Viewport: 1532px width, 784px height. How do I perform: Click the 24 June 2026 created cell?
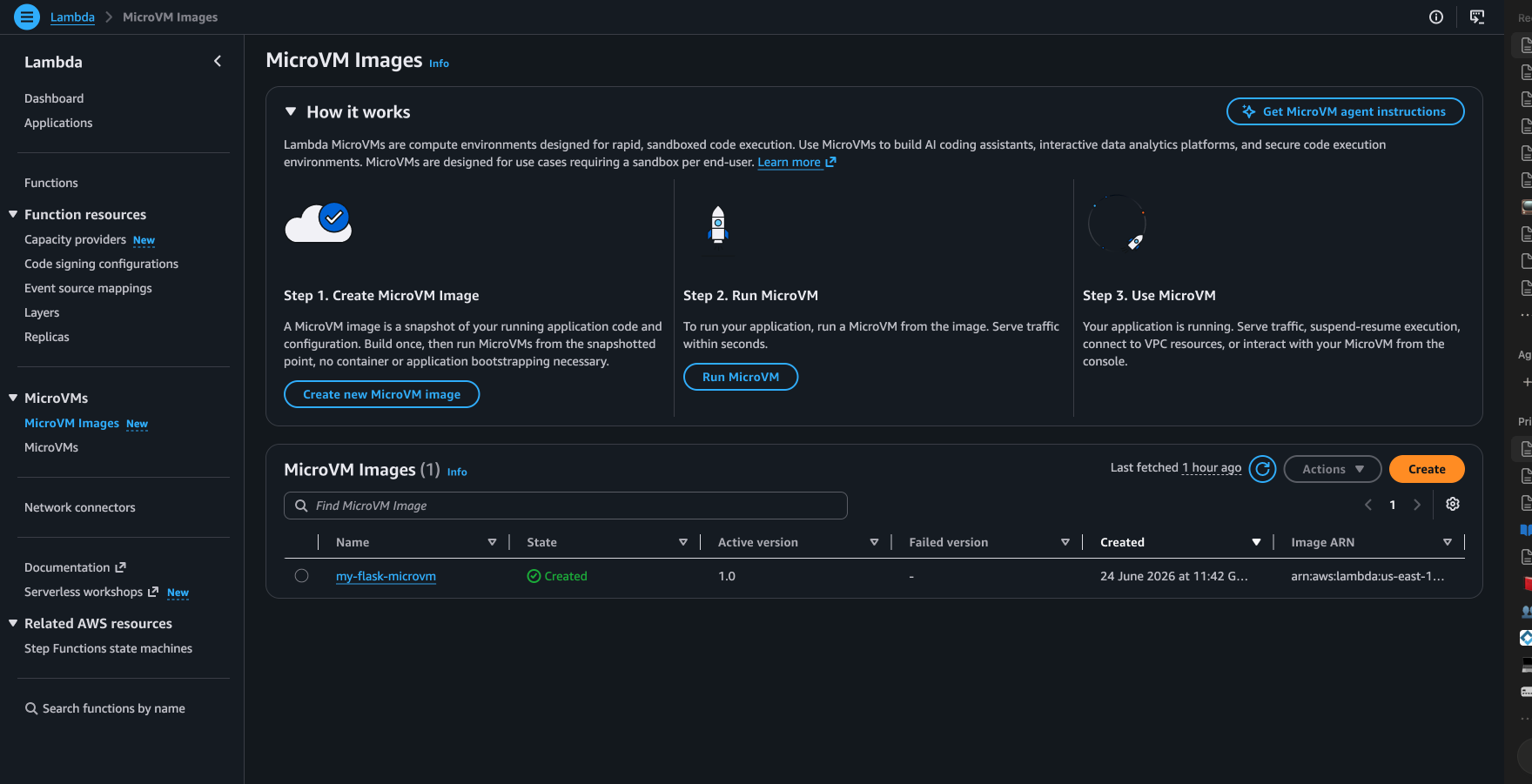tap(1173, 576)
